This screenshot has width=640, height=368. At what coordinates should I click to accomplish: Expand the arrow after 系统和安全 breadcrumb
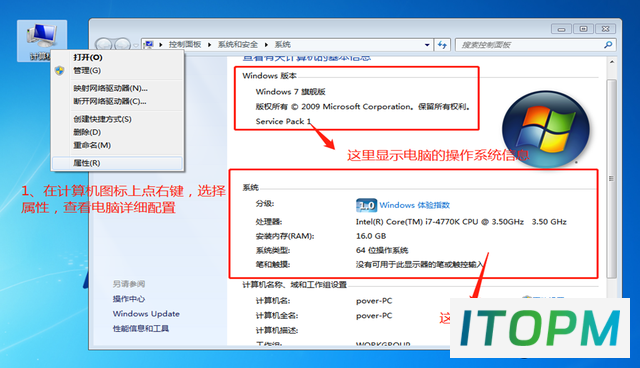click(266, 44)
